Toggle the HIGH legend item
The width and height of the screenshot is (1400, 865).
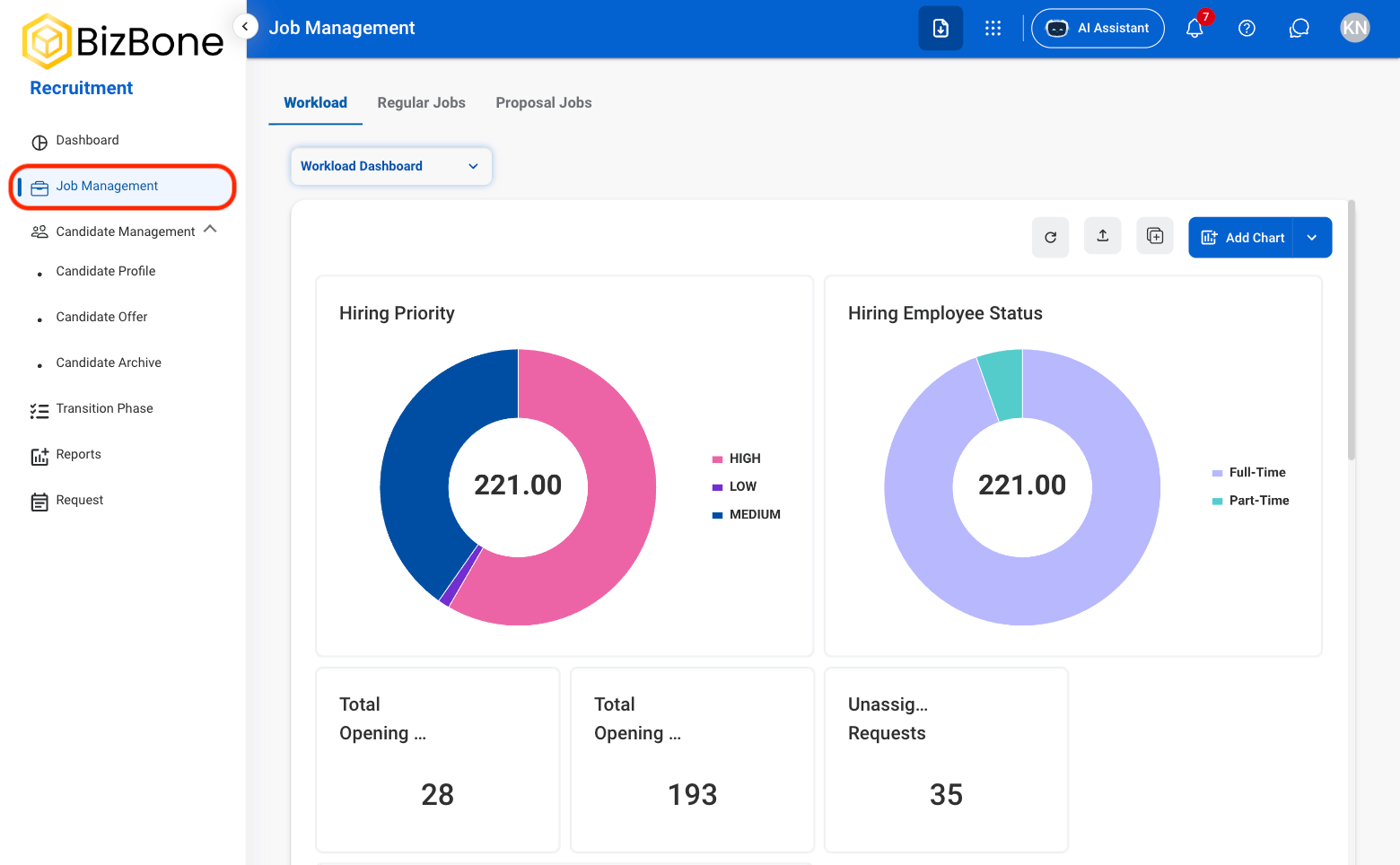pos(737,459)
